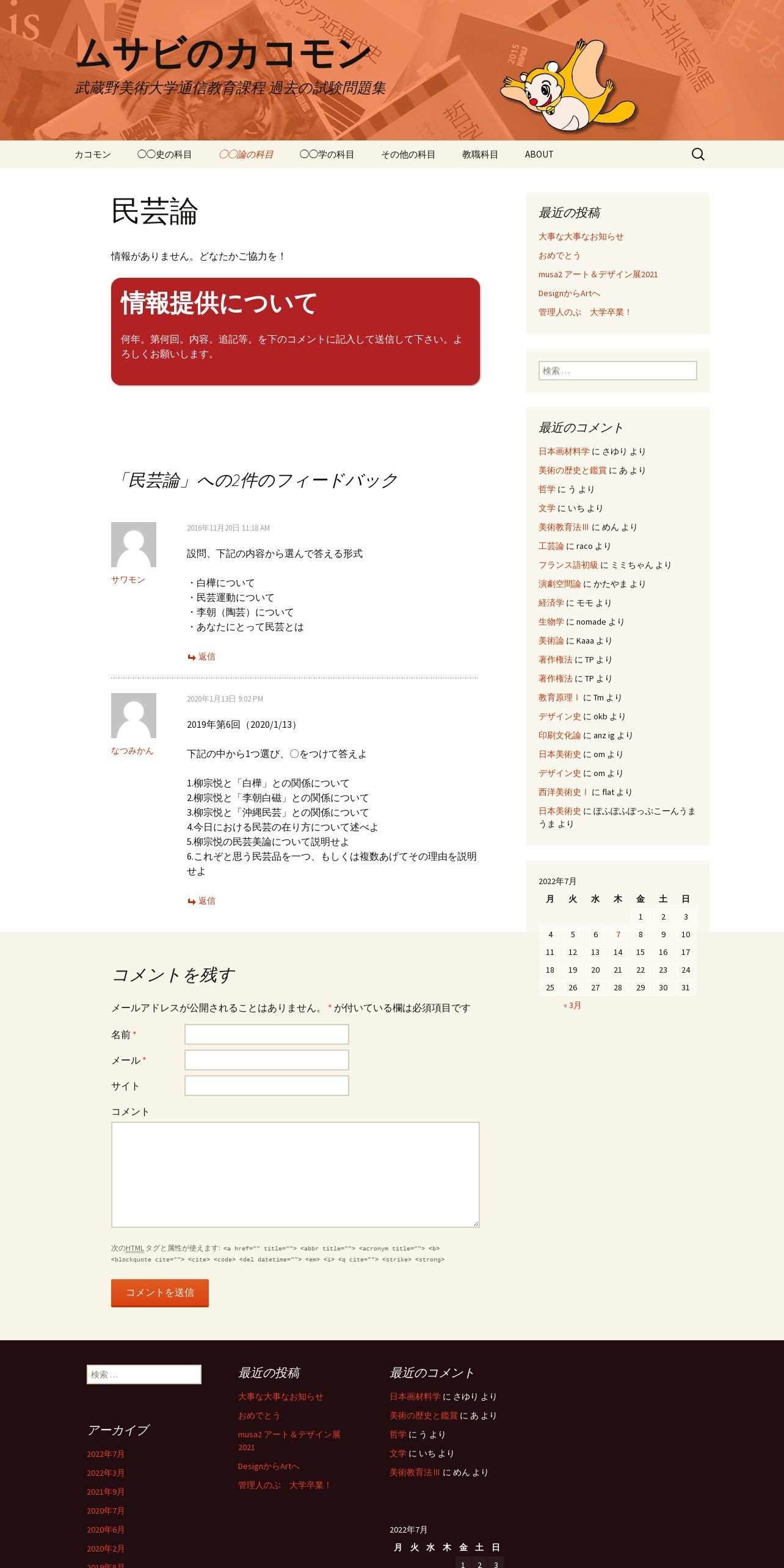This screenshot has height=1568, width=784.
Task: Open footer archive 2020年7月
Action: 106,1511
